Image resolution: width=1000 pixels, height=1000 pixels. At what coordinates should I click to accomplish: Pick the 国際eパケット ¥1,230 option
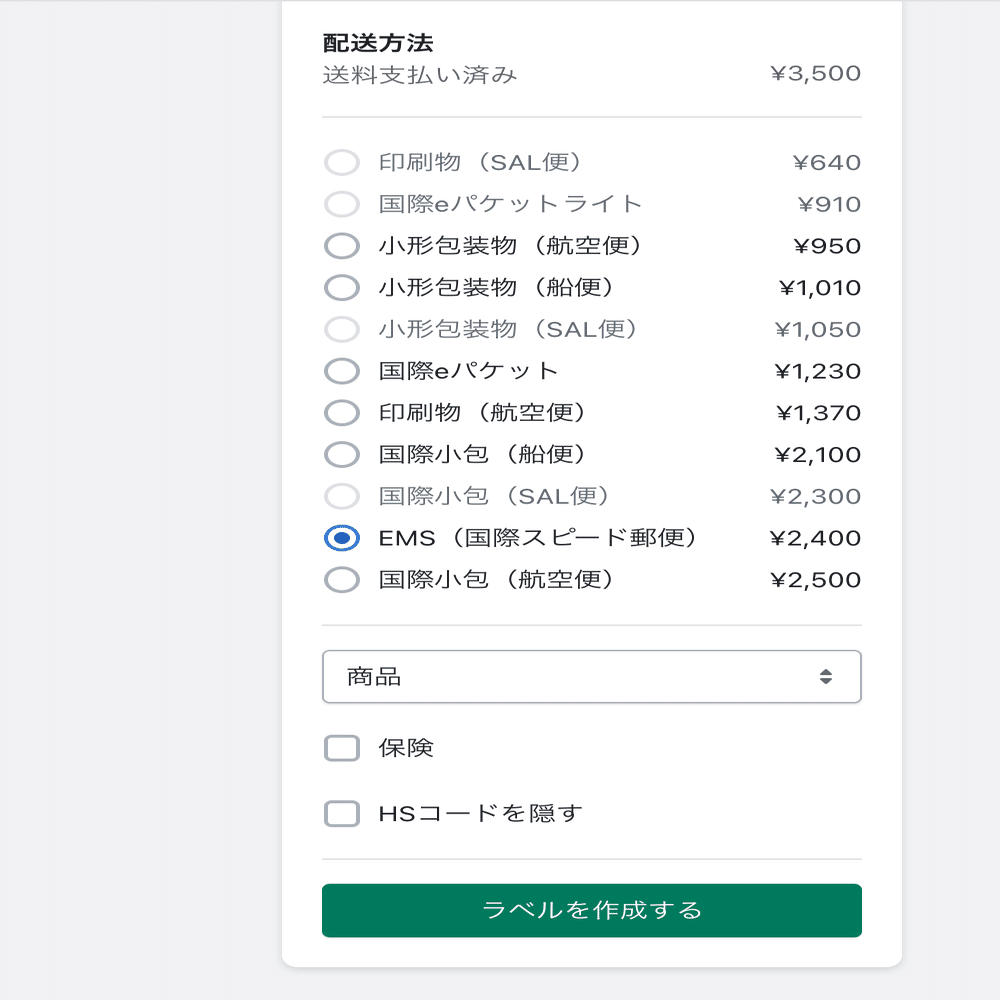pos(342,371)
